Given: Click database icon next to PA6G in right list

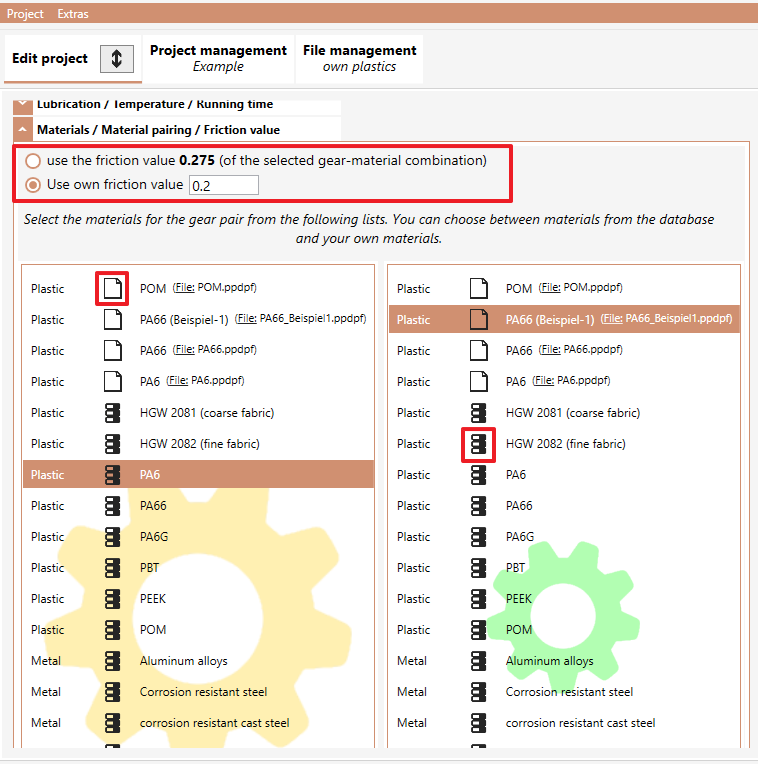Looking at the screenshot, I should 478,537.
